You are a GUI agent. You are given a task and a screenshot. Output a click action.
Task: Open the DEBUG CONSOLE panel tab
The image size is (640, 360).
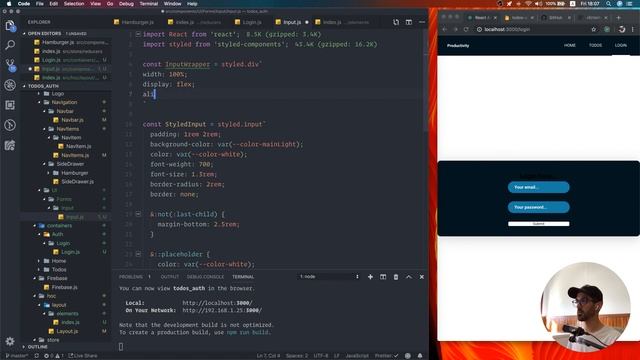click(205, 277)
